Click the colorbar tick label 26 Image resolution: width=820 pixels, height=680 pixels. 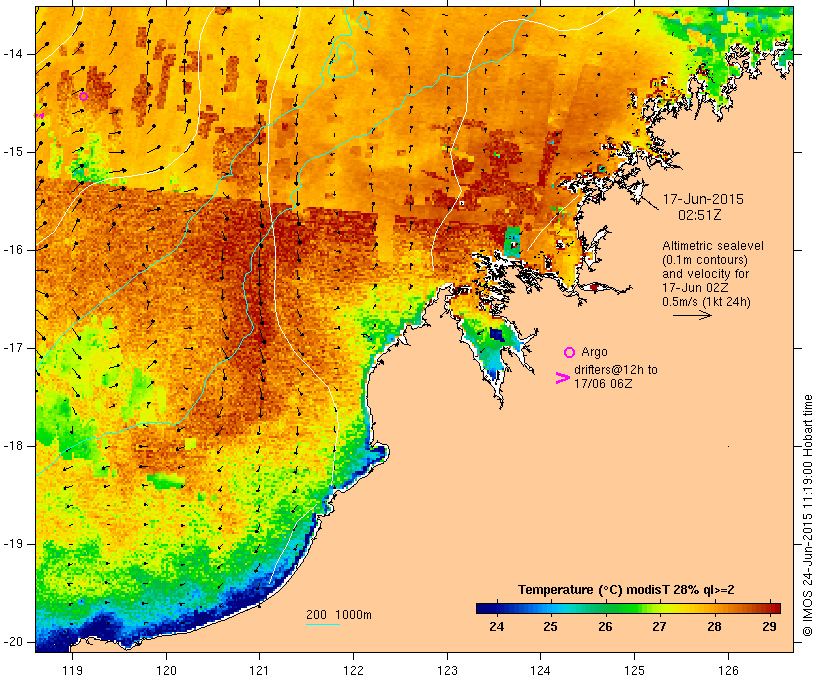pyautogui.click(x=605, y=626)
